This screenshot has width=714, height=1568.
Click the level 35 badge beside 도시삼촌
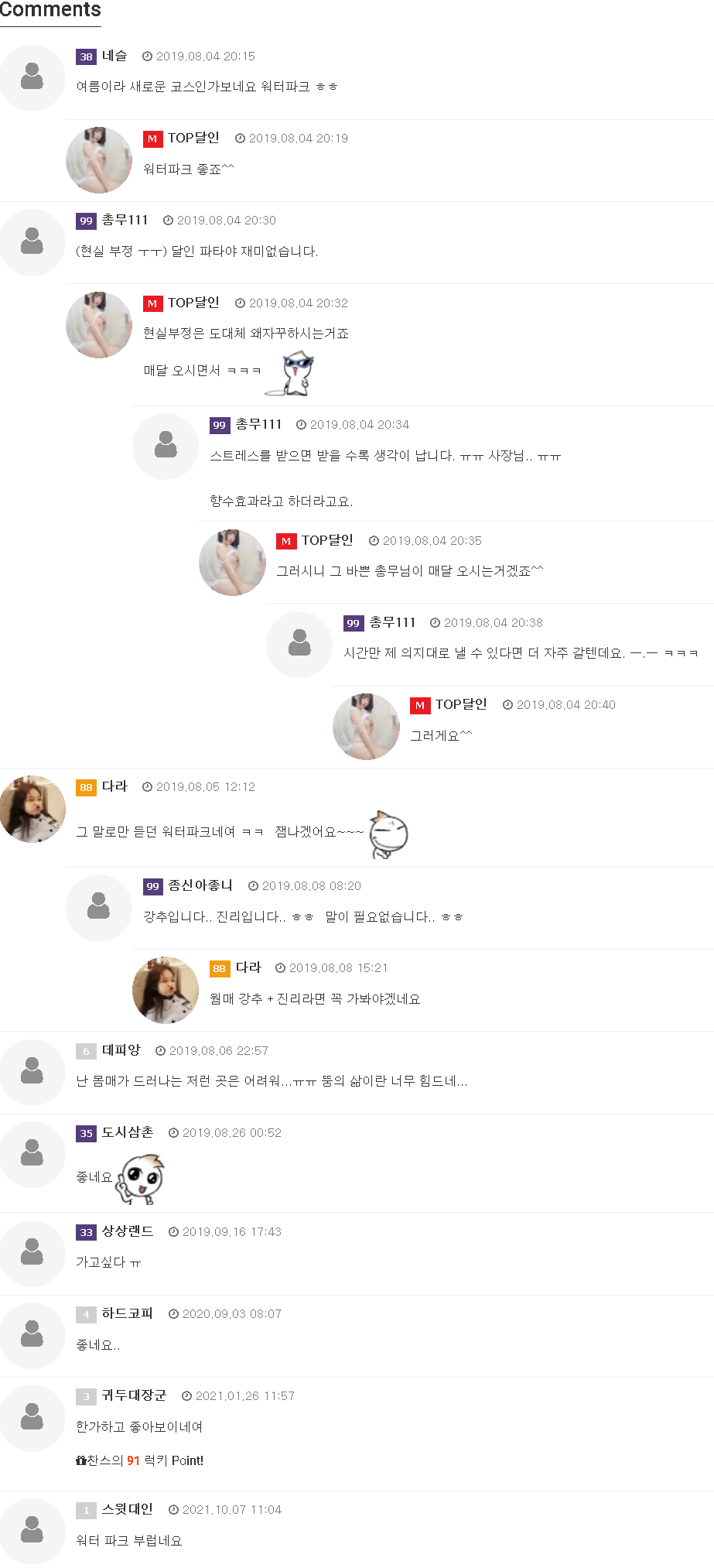pyautogui.click(x=86, y=1133)
